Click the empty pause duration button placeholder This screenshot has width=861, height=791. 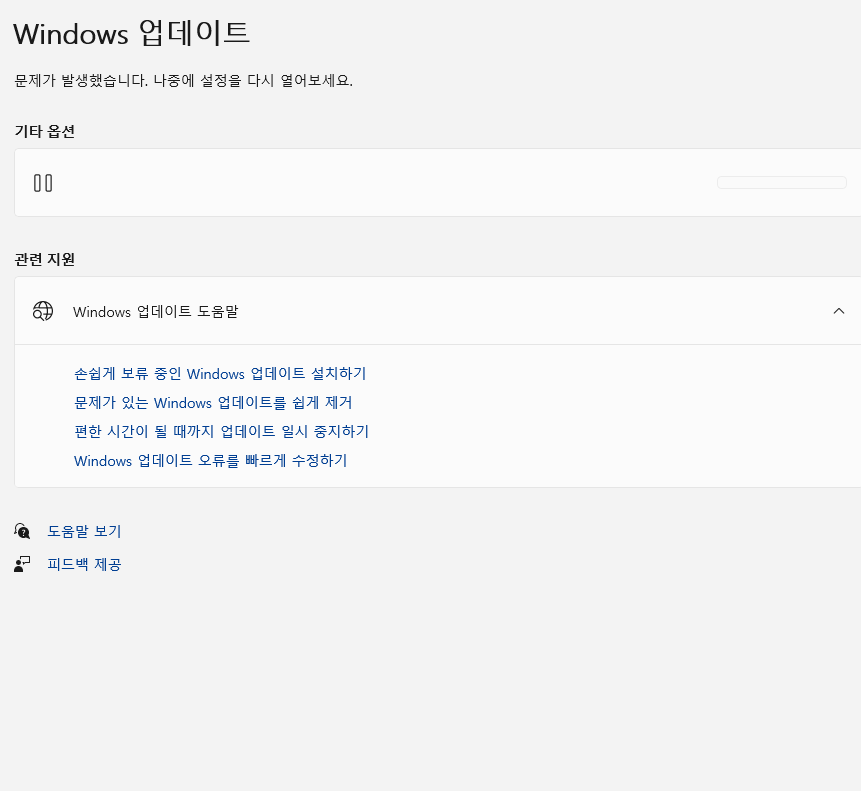[781, 182]
